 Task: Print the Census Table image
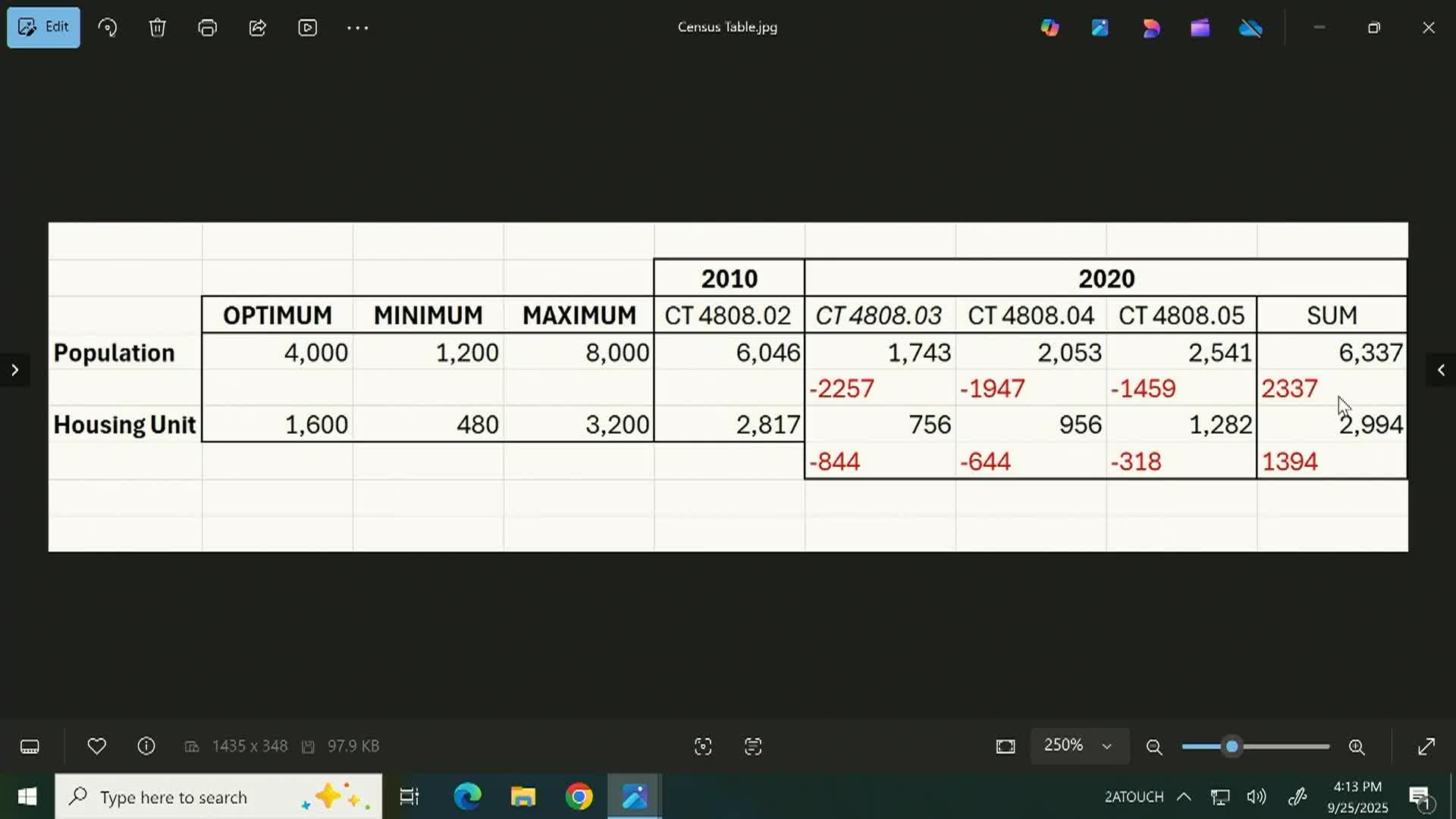tap(207, 28)
